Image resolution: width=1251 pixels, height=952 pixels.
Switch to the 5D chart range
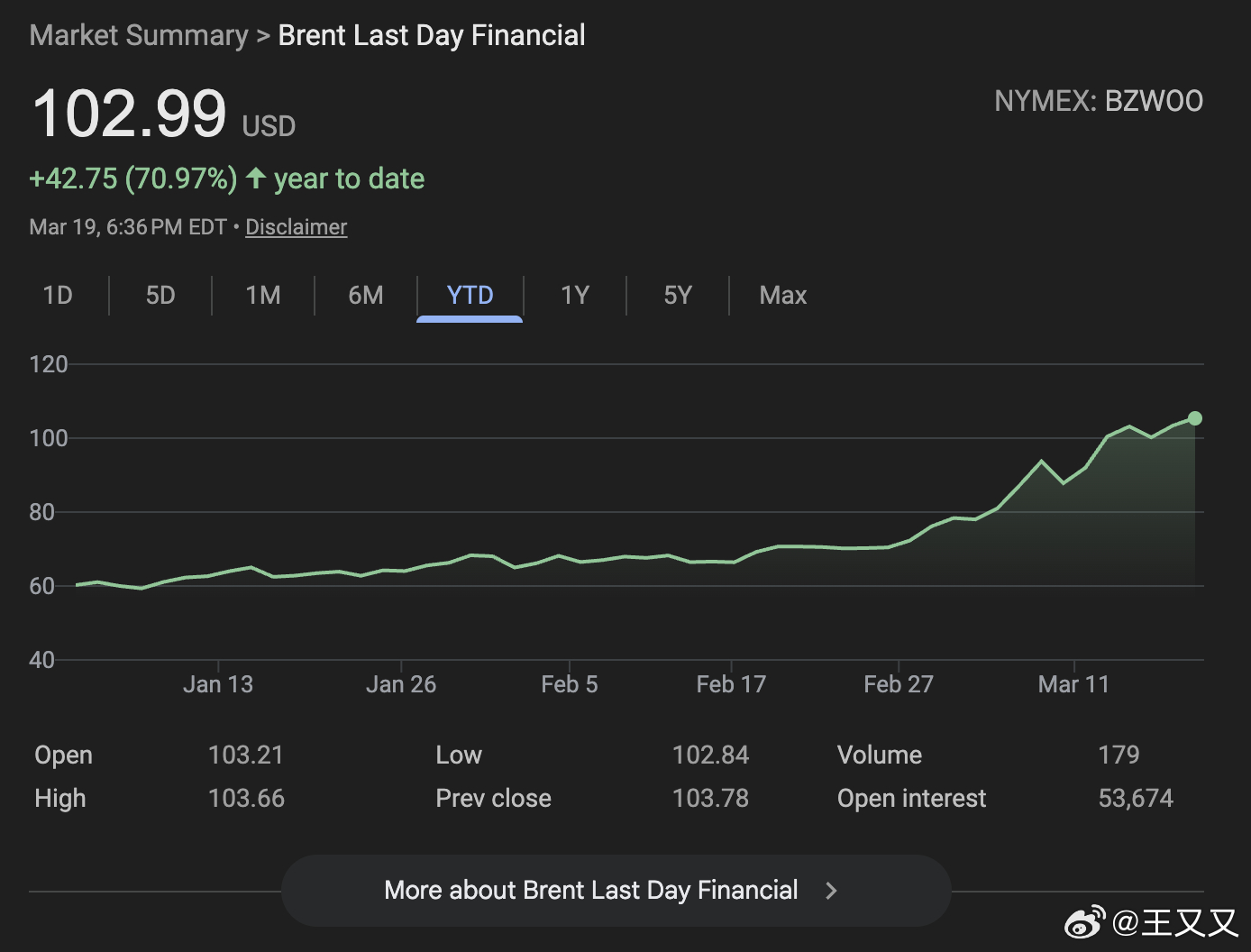pos(160,296)
